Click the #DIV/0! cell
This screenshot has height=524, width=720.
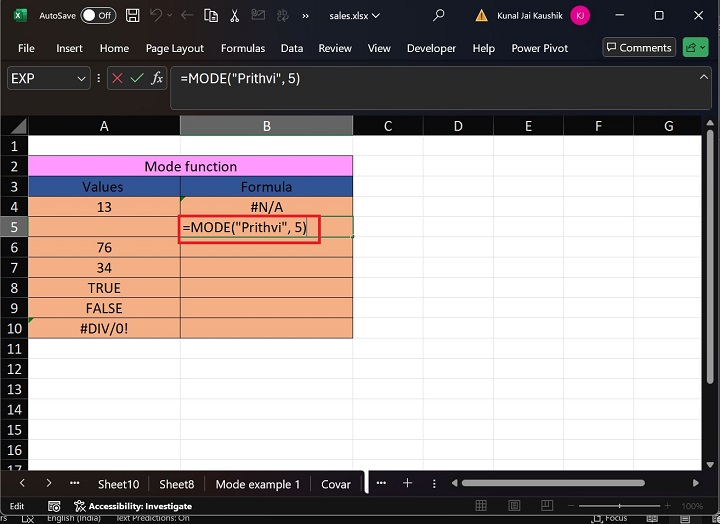click(x=104, y=328)
